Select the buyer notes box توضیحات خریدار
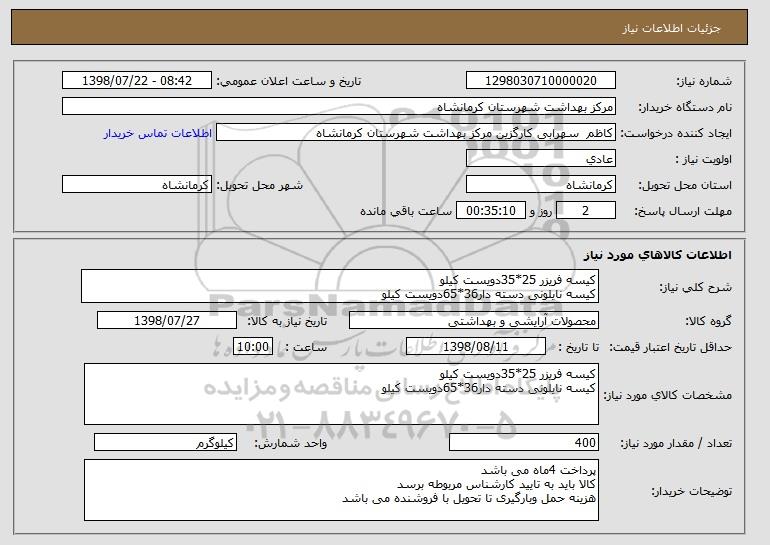The image size is (770, 545). 341,490
